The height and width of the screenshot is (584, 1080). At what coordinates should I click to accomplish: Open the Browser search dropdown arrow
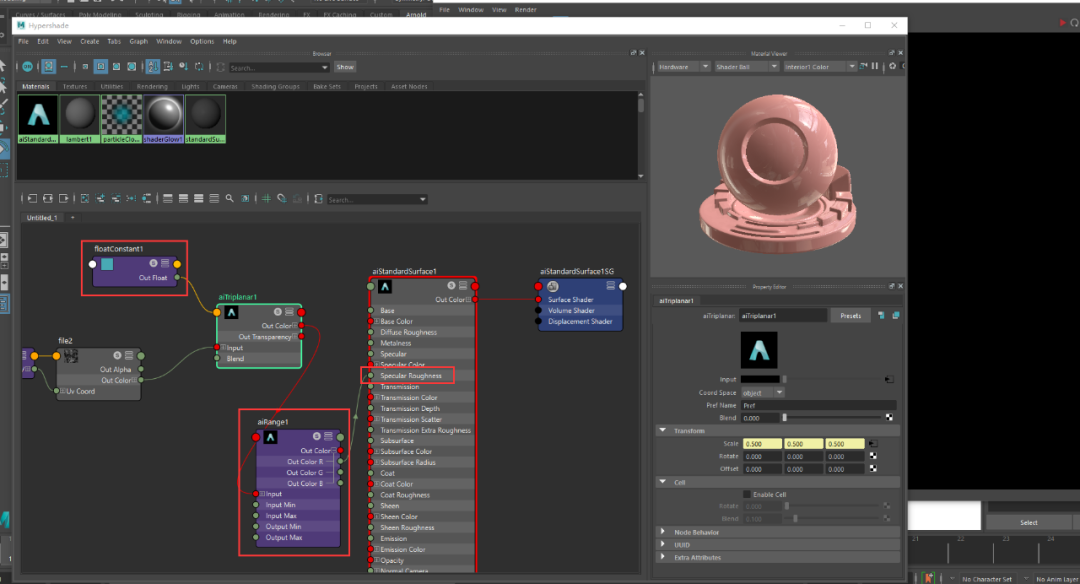tap(325, 67)
